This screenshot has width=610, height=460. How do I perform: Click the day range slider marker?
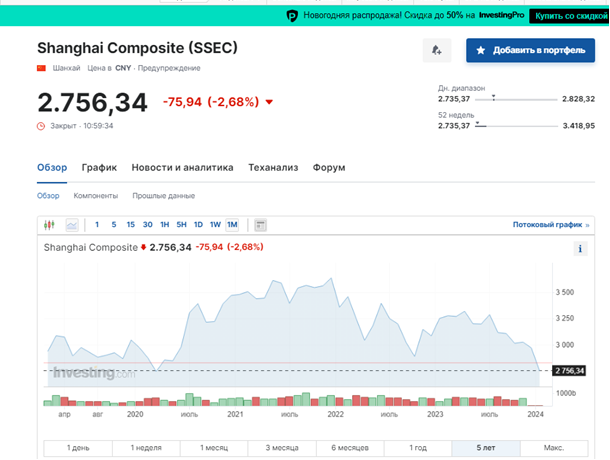pyautogui.click(x=493, y=97)
